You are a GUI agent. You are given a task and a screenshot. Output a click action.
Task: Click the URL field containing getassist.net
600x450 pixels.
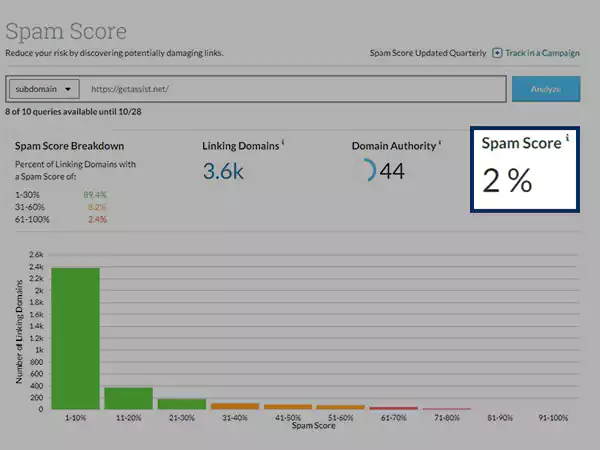[x=290, y=89]
